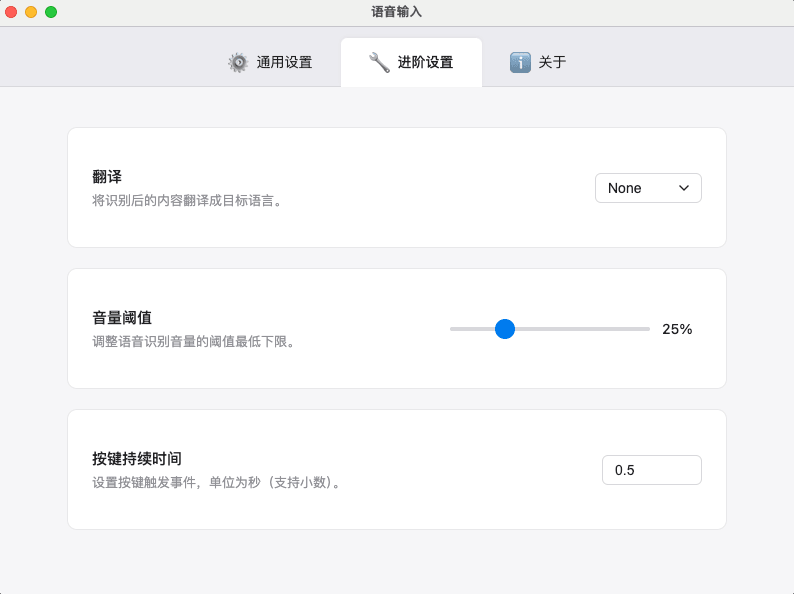Maximize the window with green button
The width and height of the screenshot is (794, 594).
[51, 12]
